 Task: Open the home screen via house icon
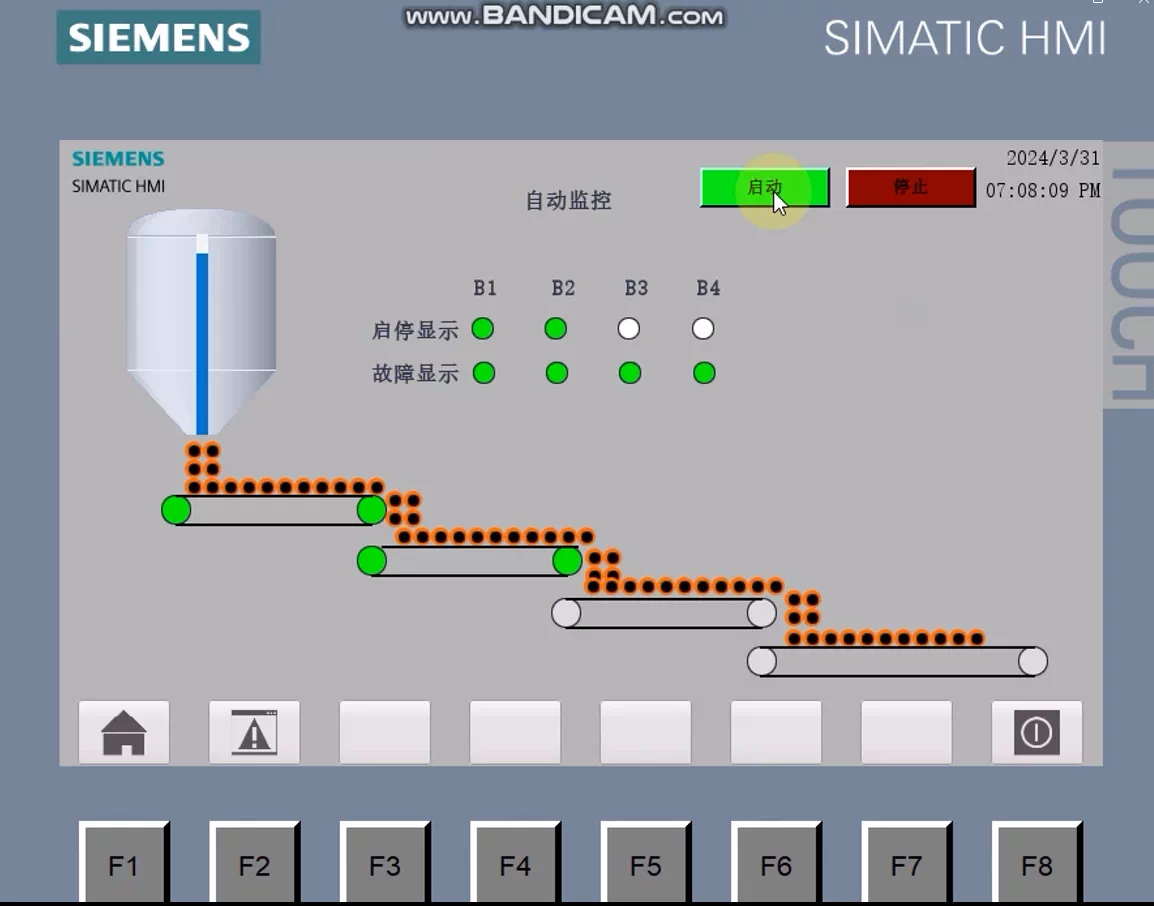coord(124,732)
